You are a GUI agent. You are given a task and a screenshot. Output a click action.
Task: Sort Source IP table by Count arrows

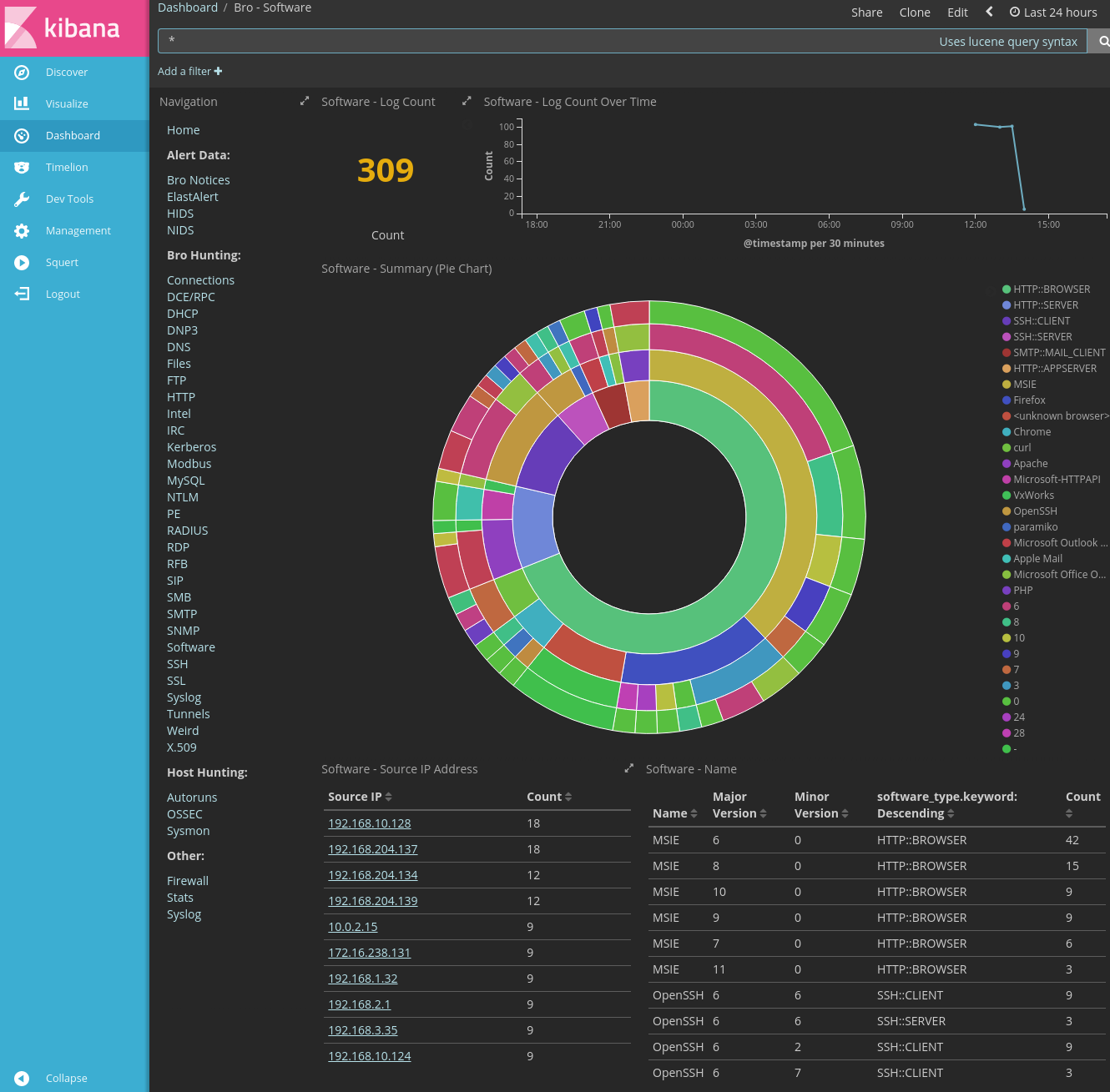[x=568, y=797]
